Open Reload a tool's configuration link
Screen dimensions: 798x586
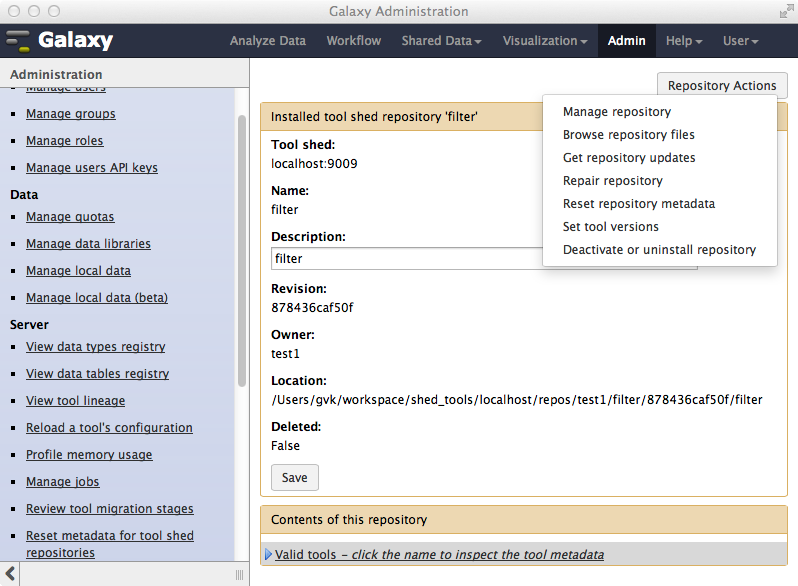[109, 428]
